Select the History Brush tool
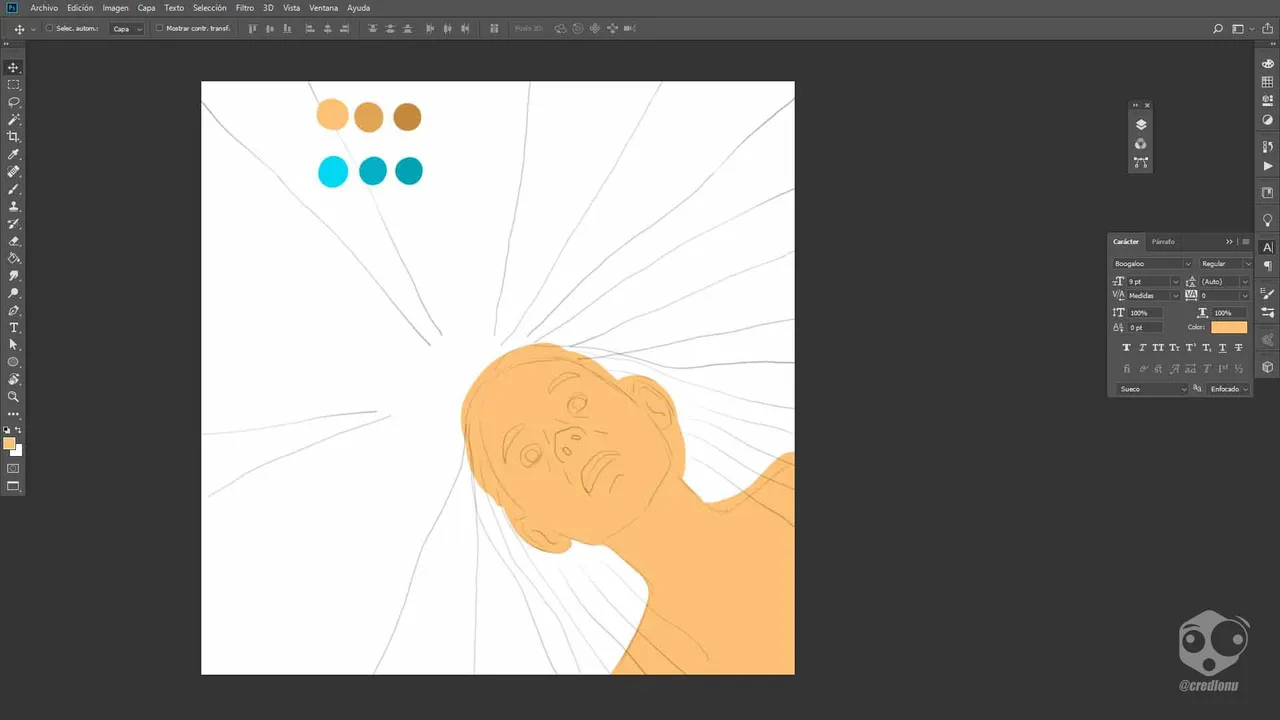This screenshot has width=1280, height=720. tap(14, 224)
